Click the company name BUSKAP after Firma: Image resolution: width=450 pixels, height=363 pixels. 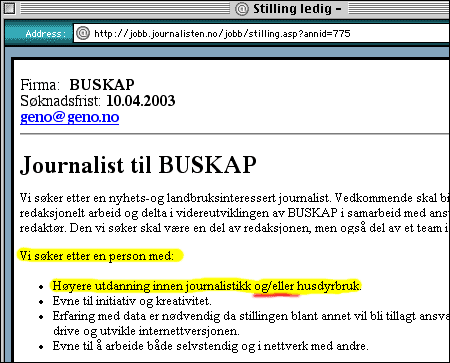pyautogui.click(x=102, y=84)
